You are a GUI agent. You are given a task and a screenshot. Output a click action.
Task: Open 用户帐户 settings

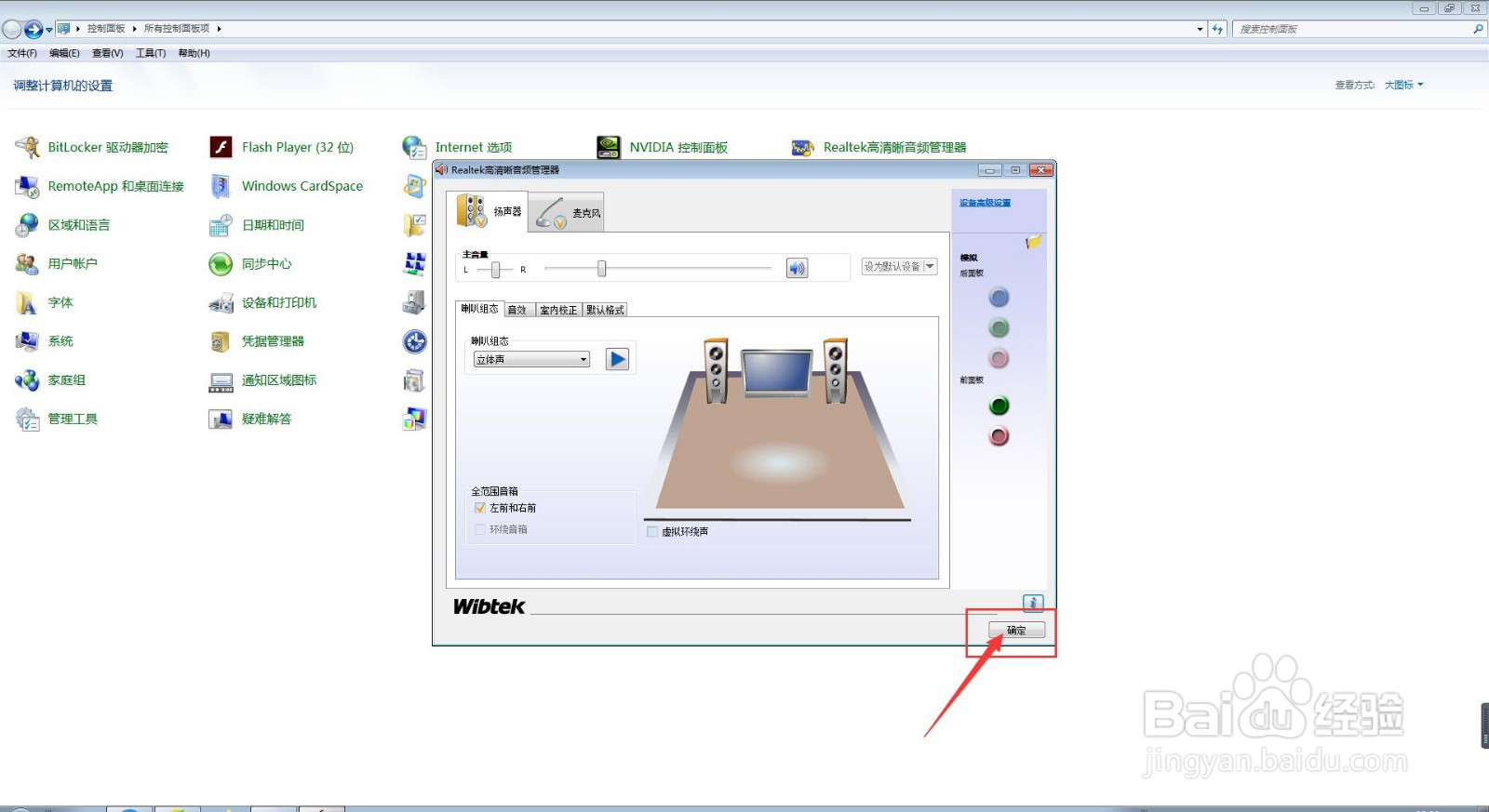pos(56,264)
